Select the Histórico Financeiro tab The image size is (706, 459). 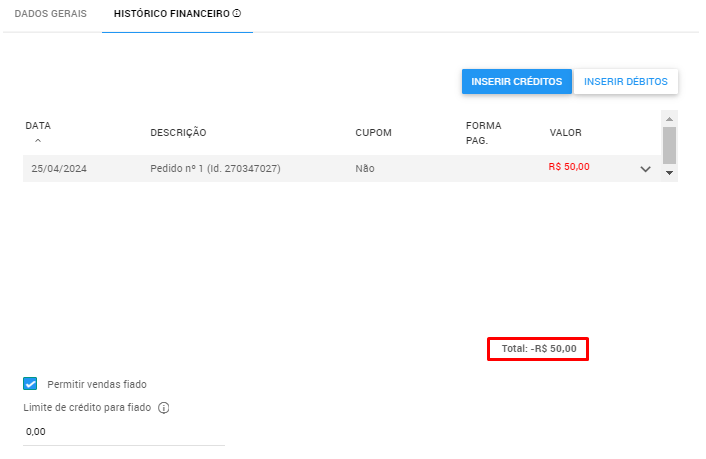click(171, 15)
